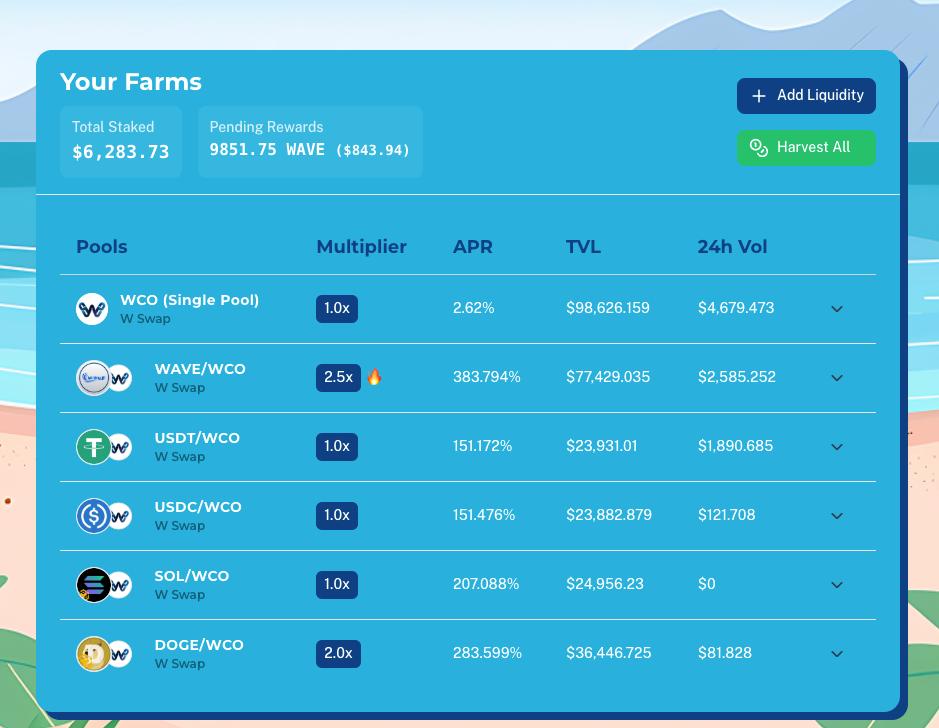Click the $4,679.473 24h volume
Image resolution: width=939 pixels, height=728 pixels.
click(736, 308)
